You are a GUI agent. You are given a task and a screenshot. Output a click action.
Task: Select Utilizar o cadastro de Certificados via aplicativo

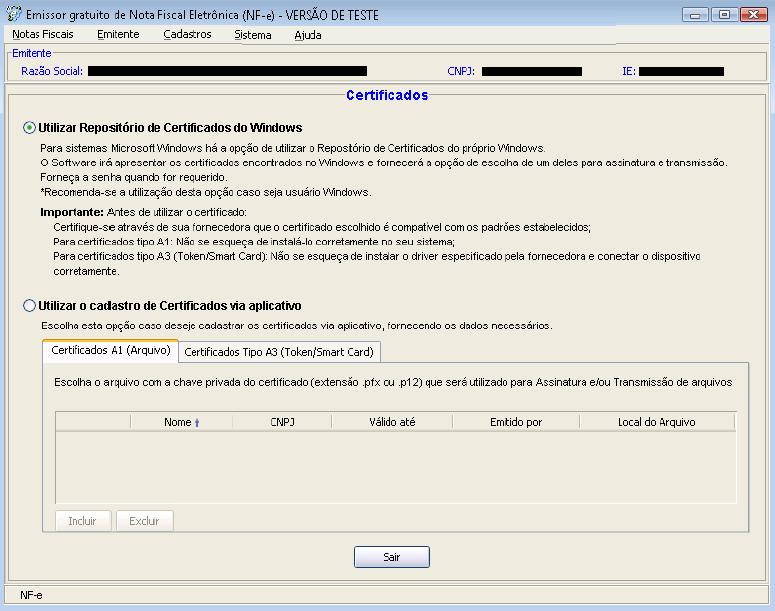pyautogui.click(x=29, y=306)
